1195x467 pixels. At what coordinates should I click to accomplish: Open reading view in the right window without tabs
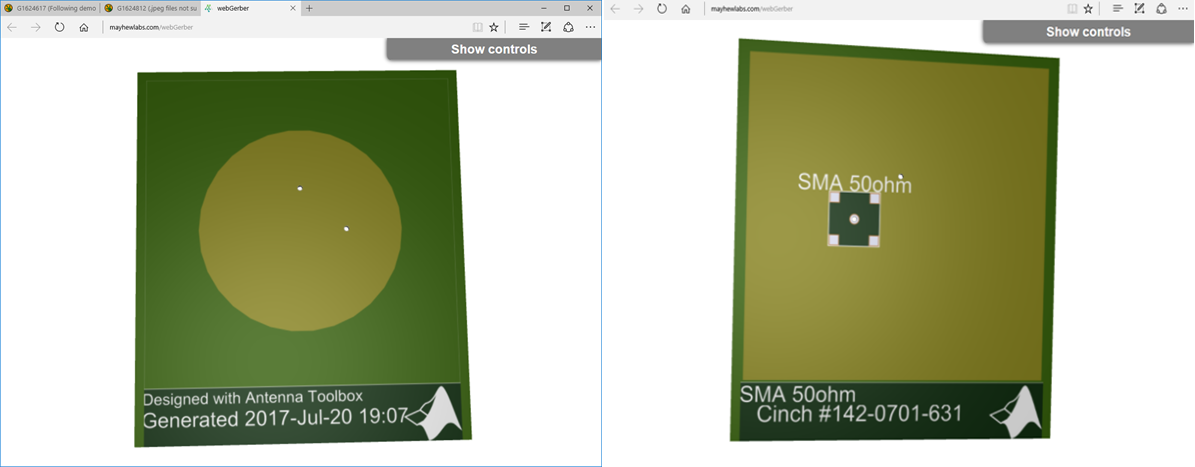click(1072, 9)
